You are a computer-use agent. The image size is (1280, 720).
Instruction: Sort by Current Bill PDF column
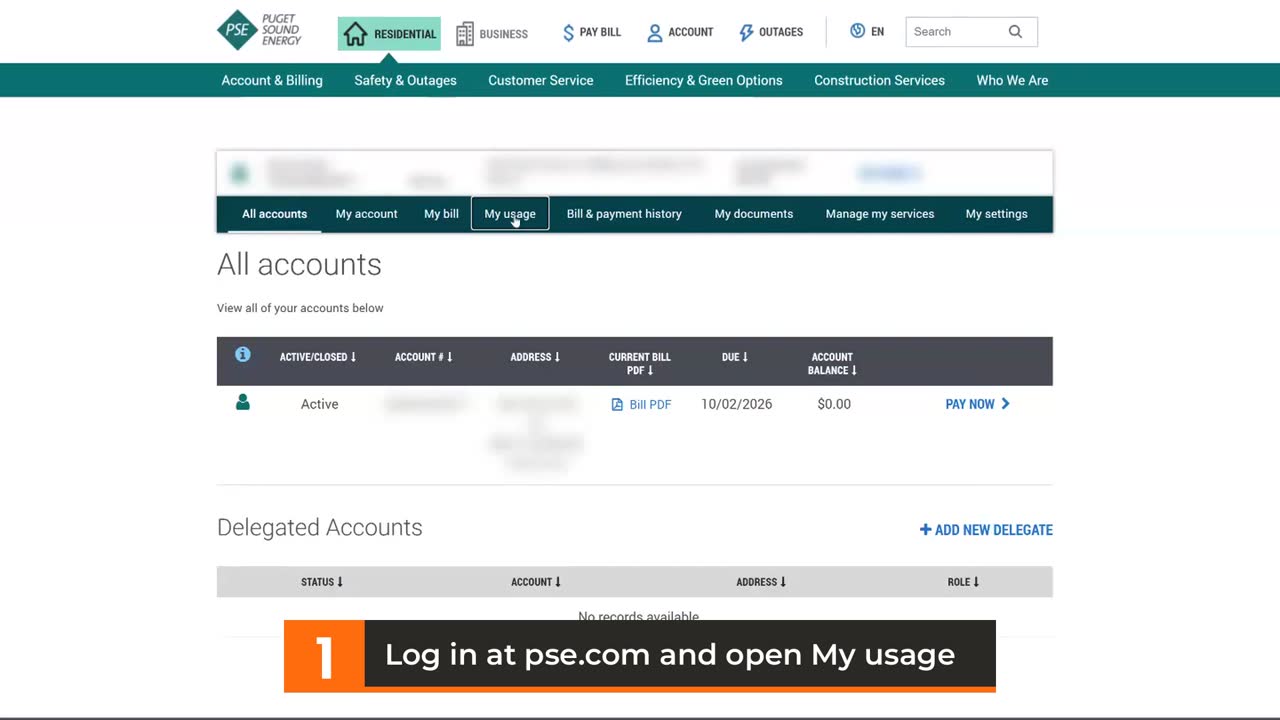pos(640,364)
